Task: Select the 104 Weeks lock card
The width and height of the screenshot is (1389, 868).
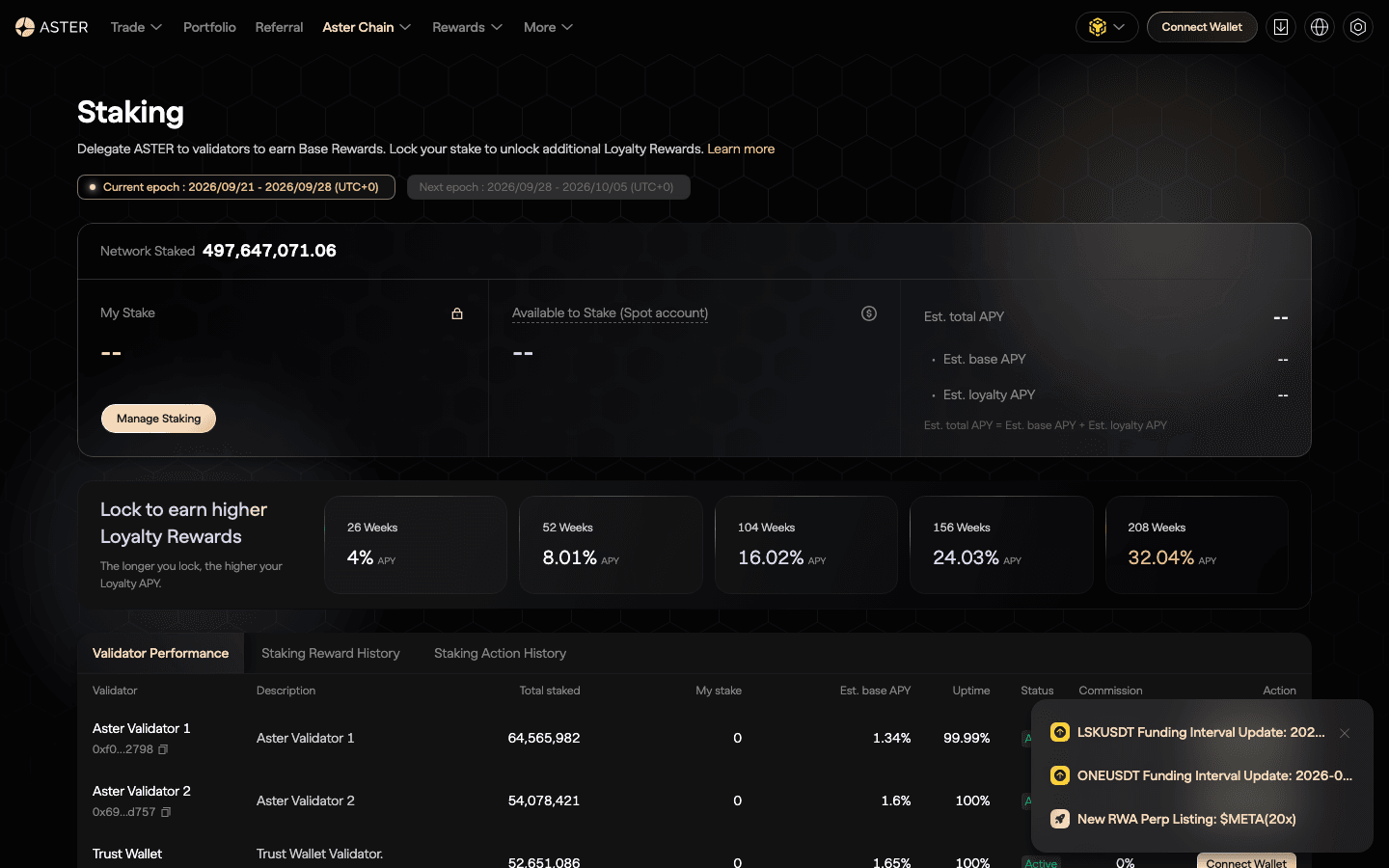Action: coord(806,545)
